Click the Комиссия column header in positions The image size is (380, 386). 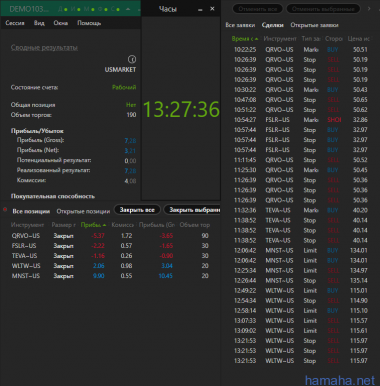(123, 225)
